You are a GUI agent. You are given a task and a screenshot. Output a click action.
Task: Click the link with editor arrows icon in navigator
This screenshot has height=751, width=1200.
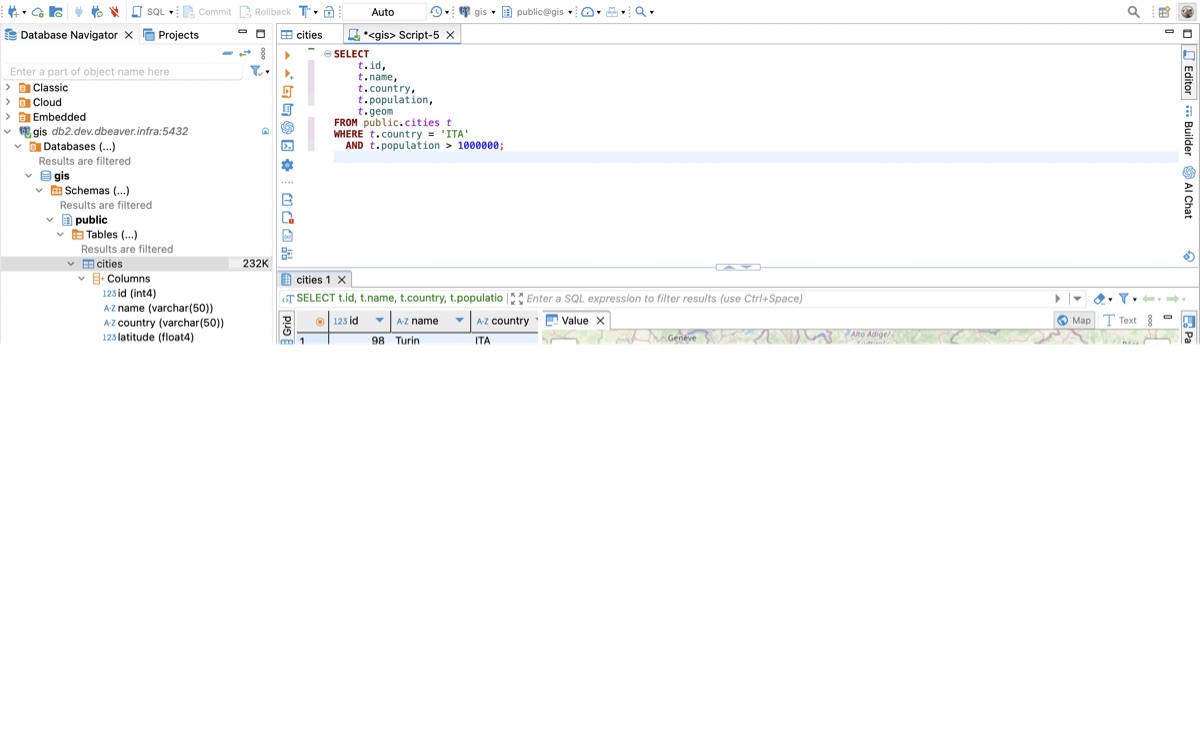tap(245, 53)
